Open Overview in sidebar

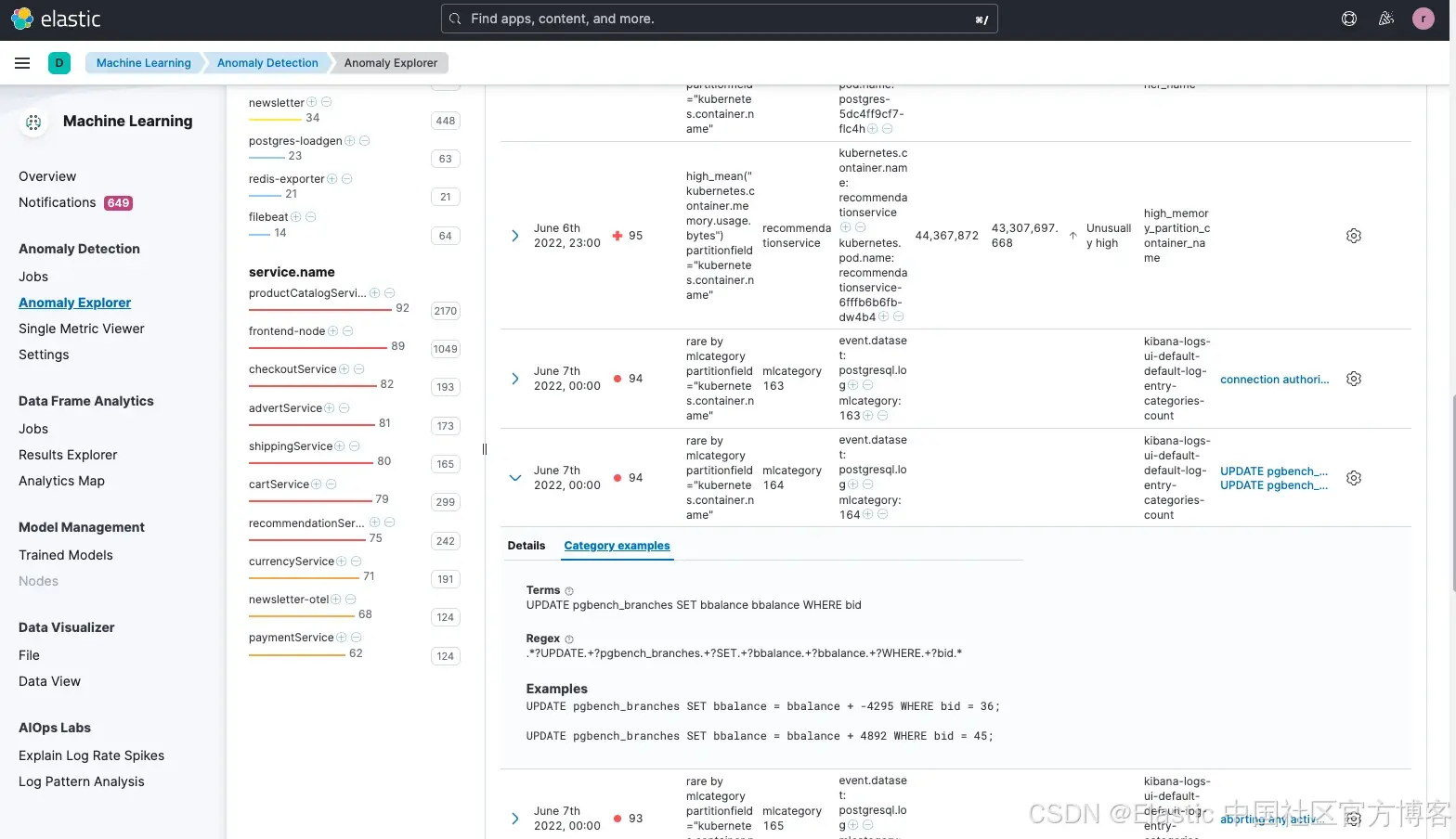[47, 176]
